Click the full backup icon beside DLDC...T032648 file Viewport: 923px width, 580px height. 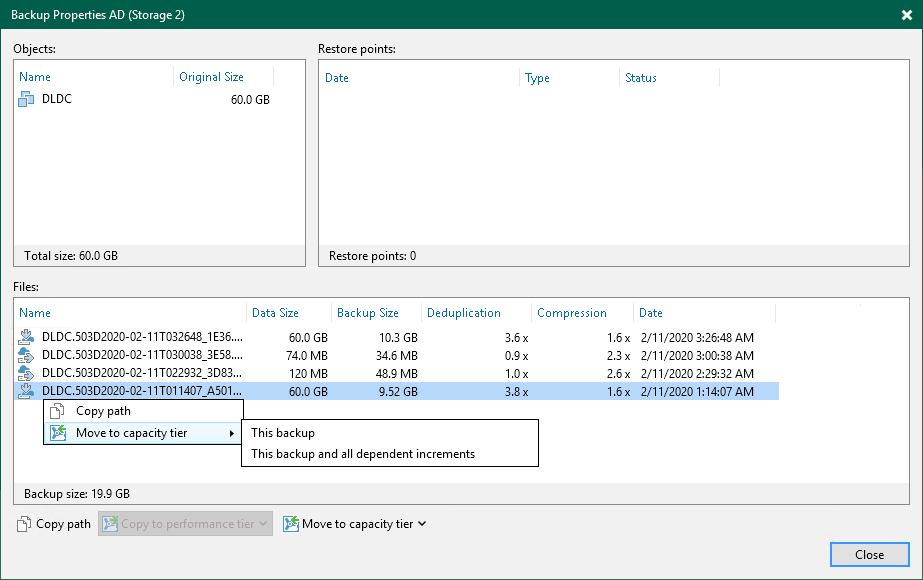[26, 337]
